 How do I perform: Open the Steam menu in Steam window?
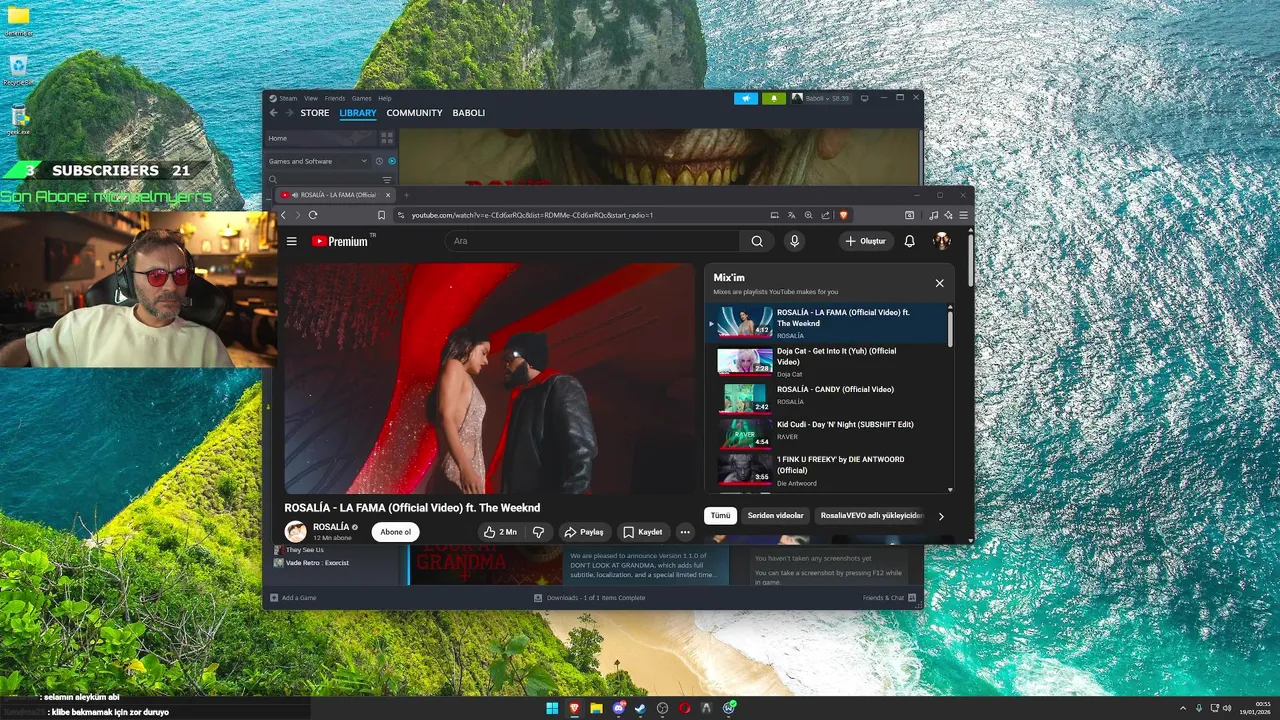pyautogui.click(x=288, y=98)
